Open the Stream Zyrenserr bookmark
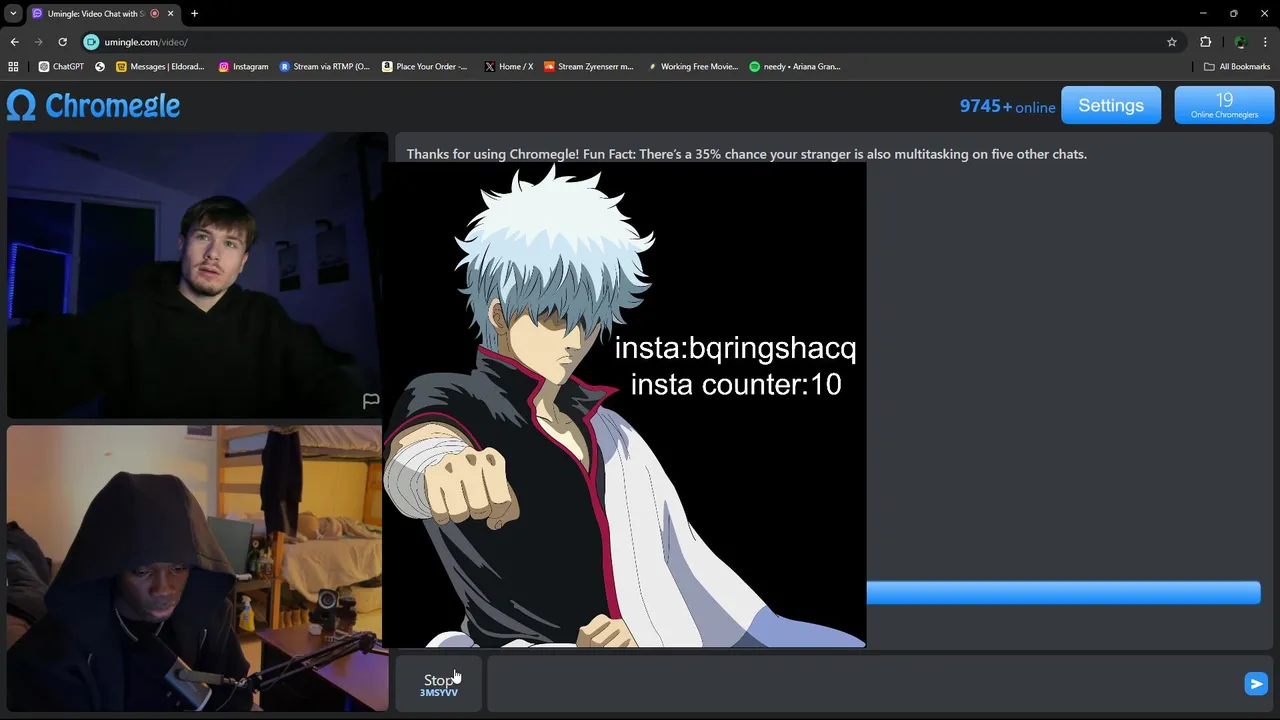Image resolution: width=1280 pixels, height=720 pixels. point(589,67)
